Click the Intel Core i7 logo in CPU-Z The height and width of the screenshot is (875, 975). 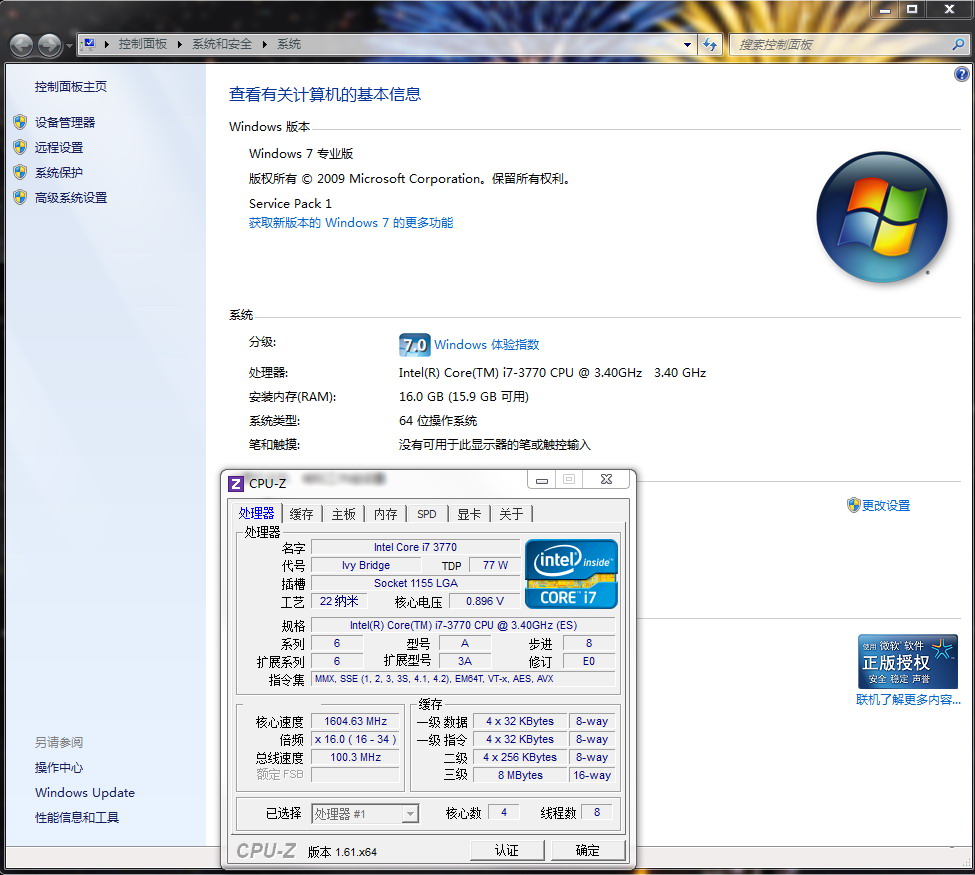(x=571, y=574)
